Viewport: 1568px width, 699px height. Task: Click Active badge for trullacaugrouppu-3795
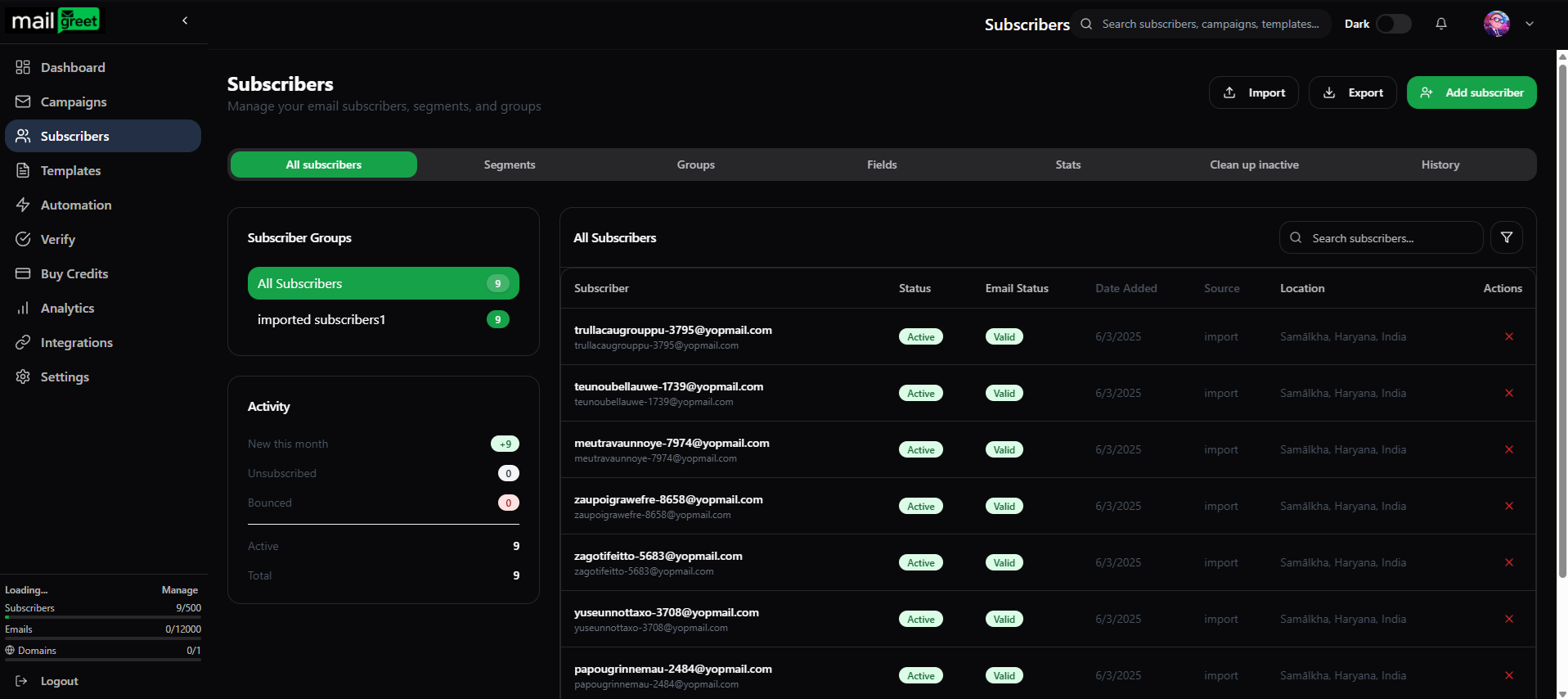click(x=921, y=336)
